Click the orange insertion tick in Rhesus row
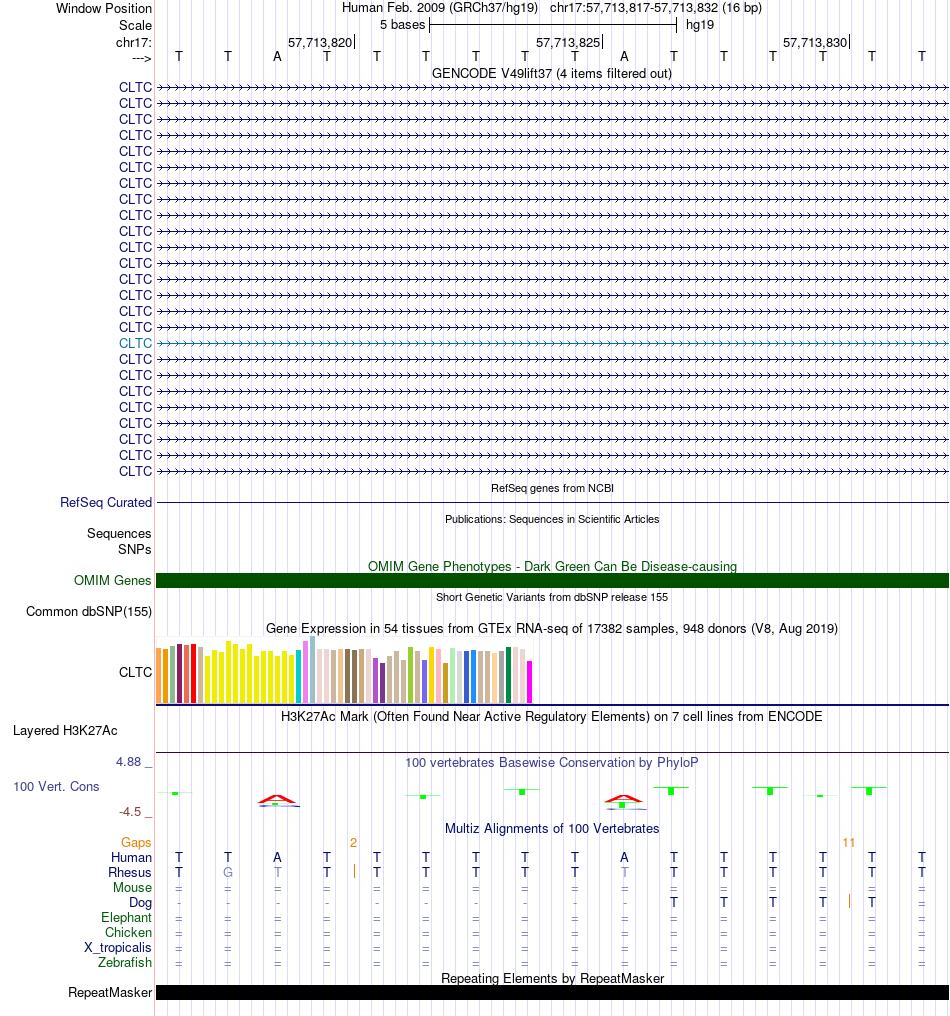 coord(354,872)
